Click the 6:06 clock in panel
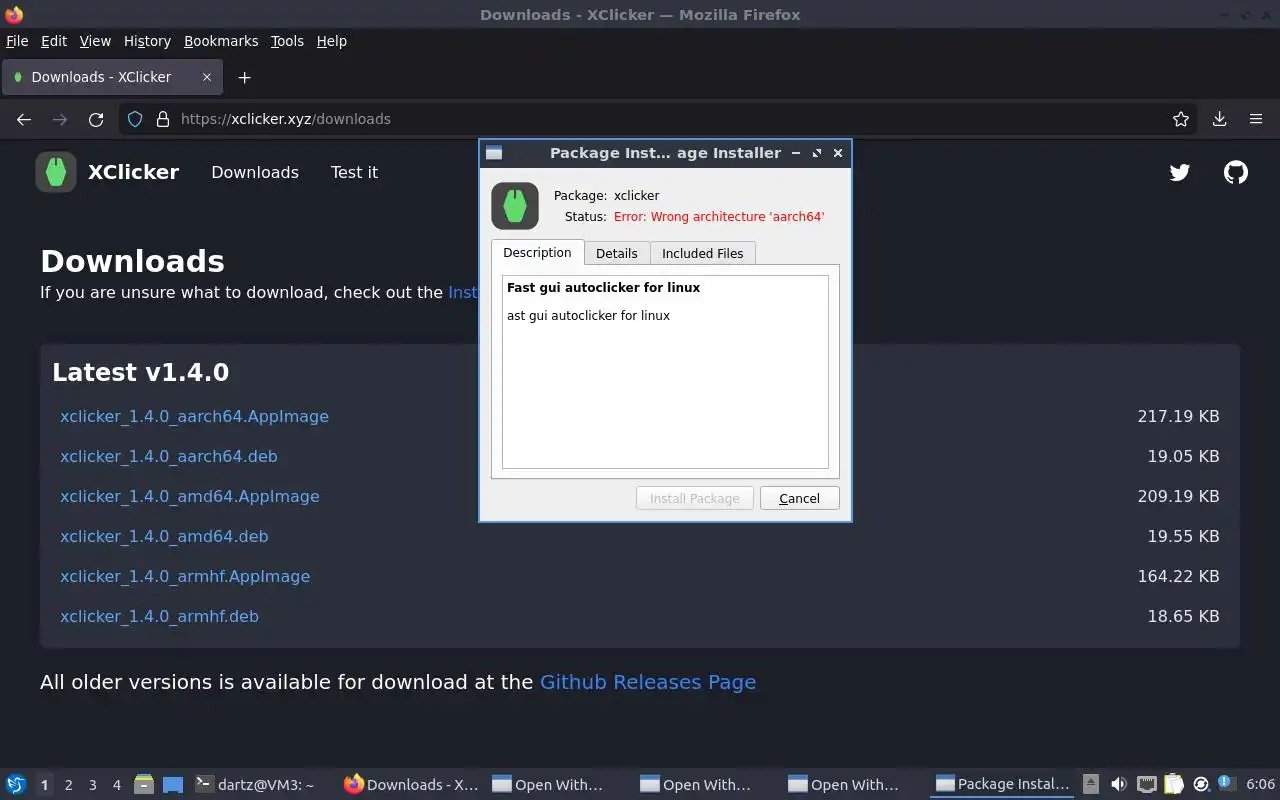Screen dimensions: 1280x800 point(1260,785)
